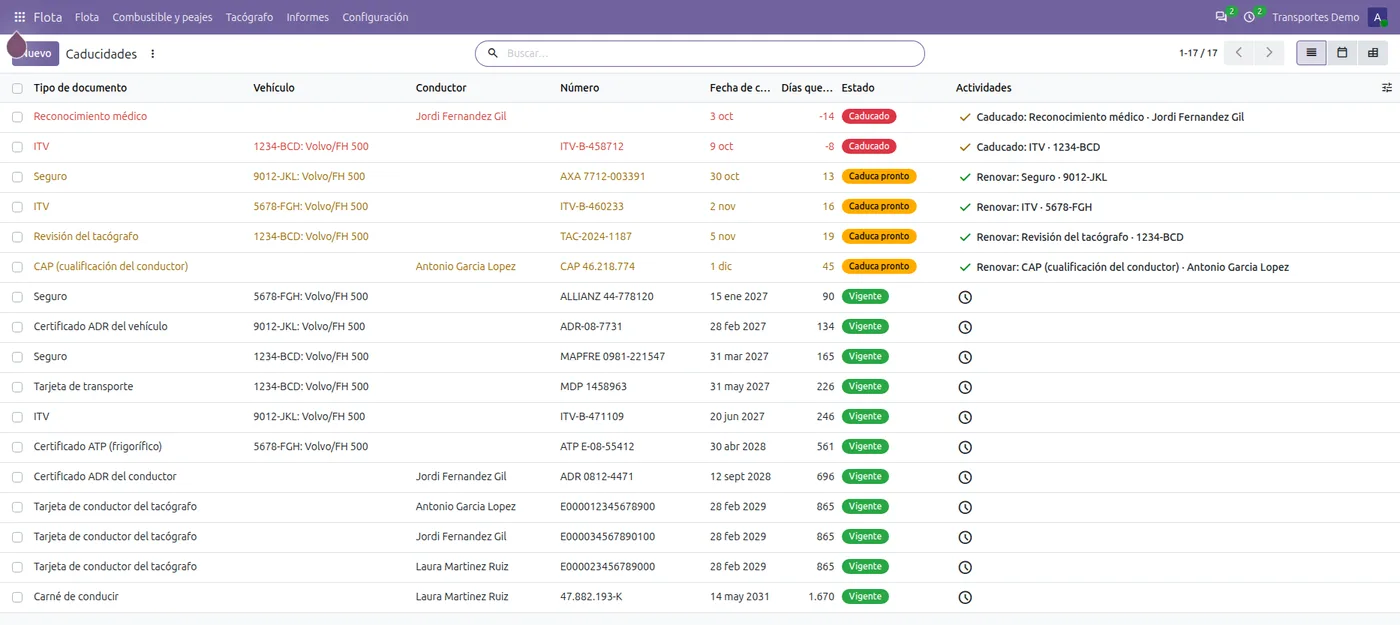Check the Reconocimiento médico row checkbox
The width and height of the screenshot is (1400, 625).
[17, 117]
